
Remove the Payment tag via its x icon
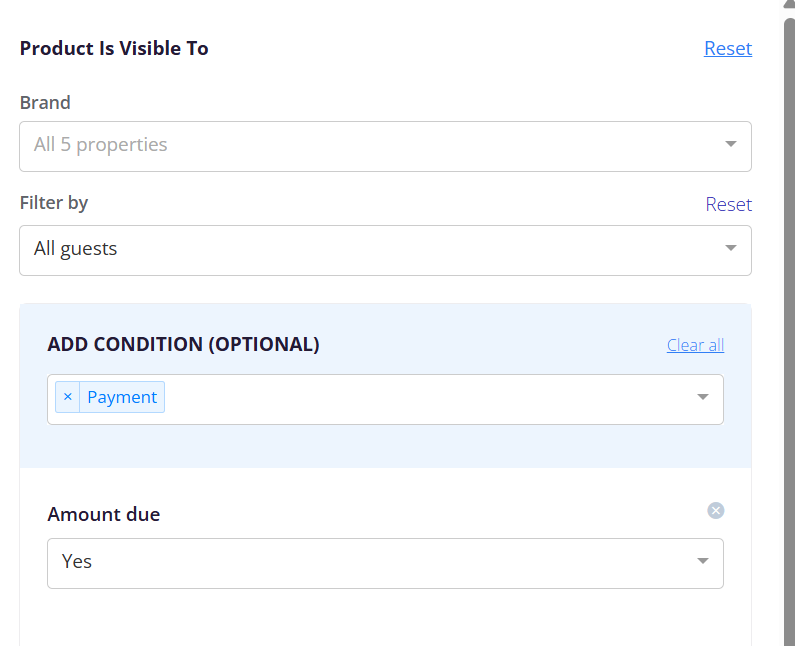point(67,397)
